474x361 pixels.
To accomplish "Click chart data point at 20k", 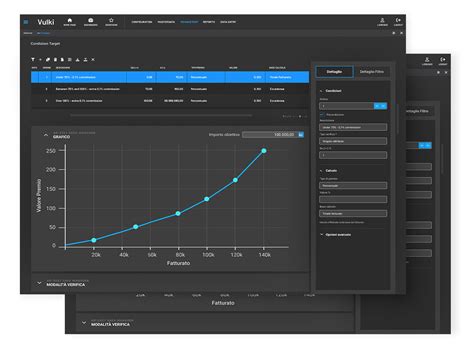I will [94, 240].
